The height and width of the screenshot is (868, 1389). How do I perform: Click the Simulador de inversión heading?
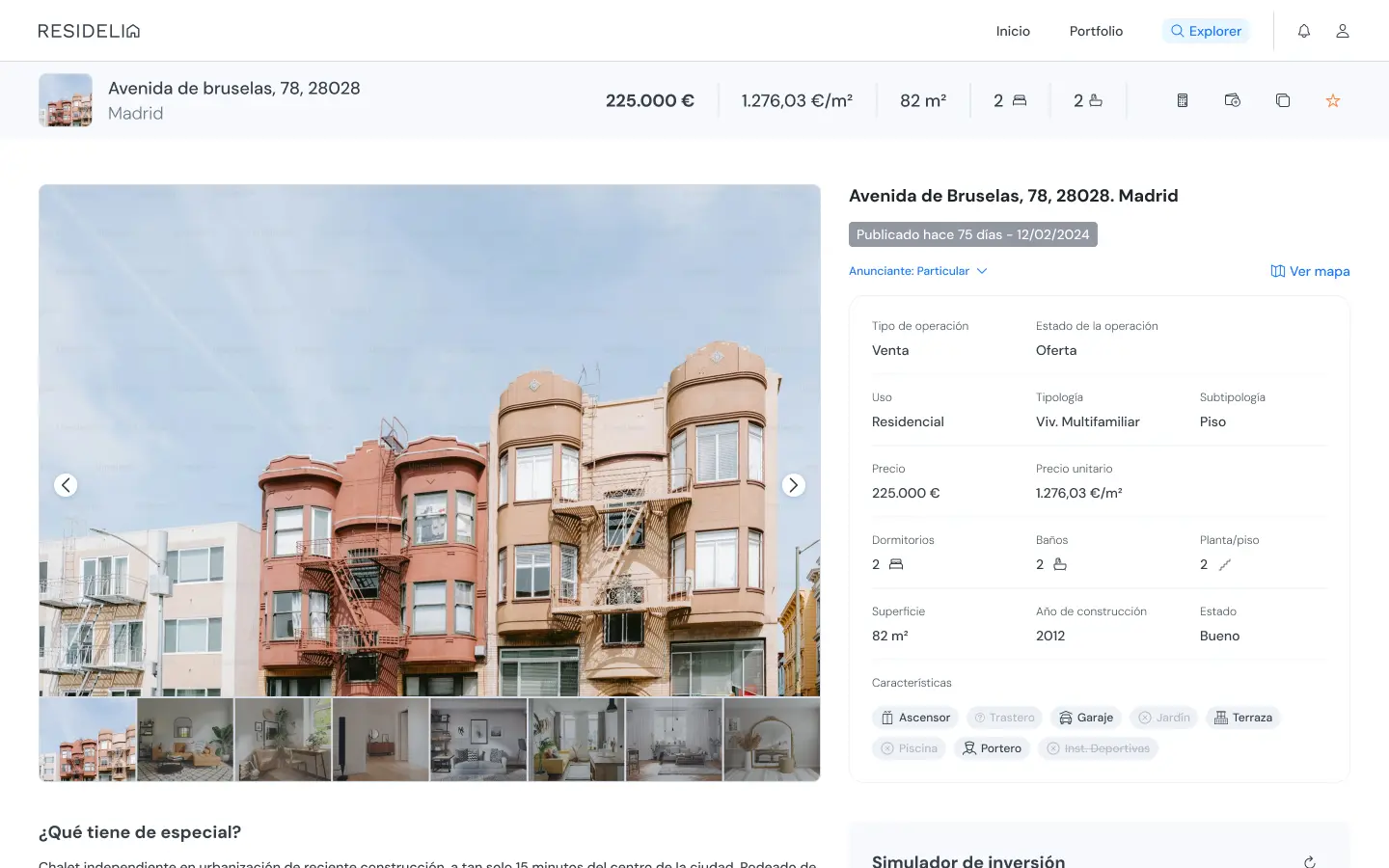[968, 860]
